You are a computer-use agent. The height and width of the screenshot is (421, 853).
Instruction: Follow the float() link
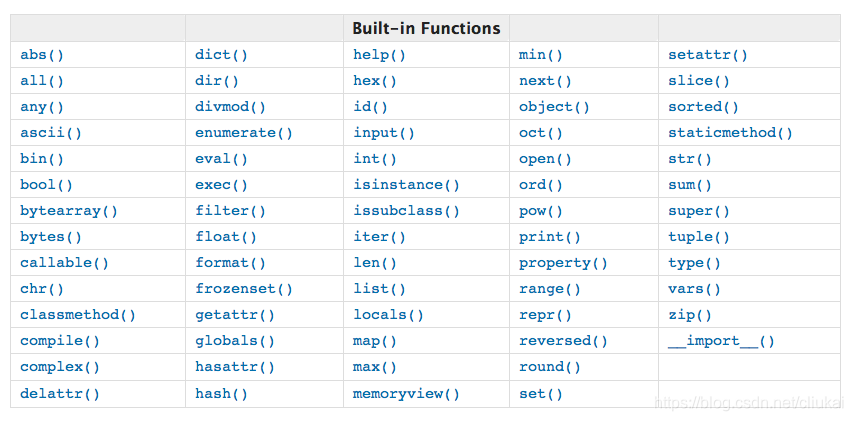(226, 237)
